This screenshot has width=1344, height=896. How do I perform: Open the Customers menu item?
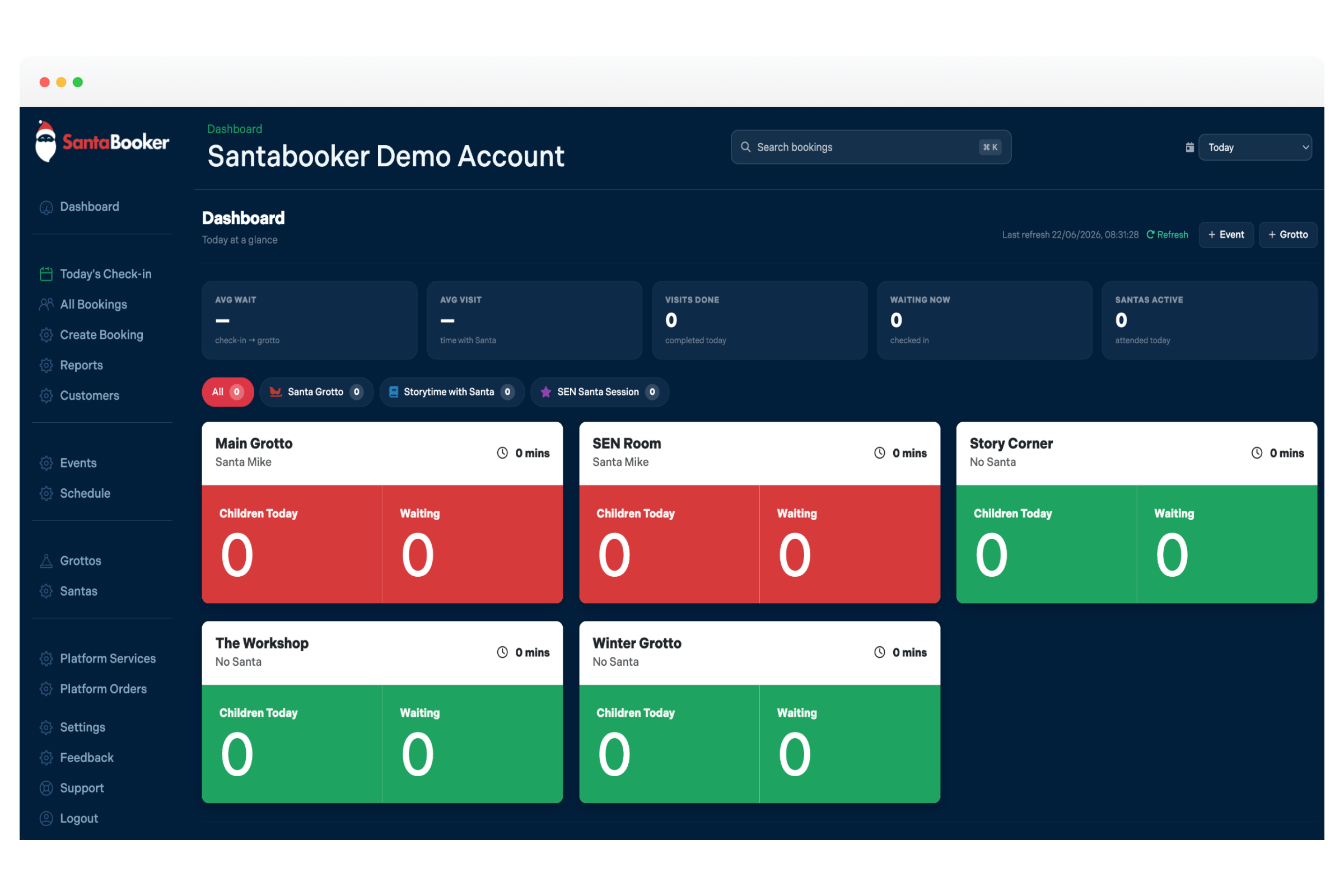(90, 395)
